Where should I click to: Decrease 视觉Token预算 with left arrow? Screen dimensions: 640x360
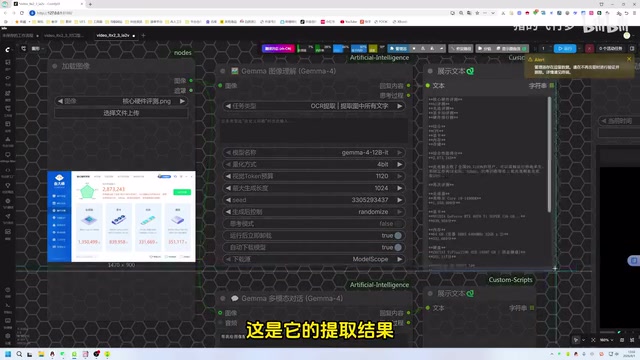(x=228, y=176)
